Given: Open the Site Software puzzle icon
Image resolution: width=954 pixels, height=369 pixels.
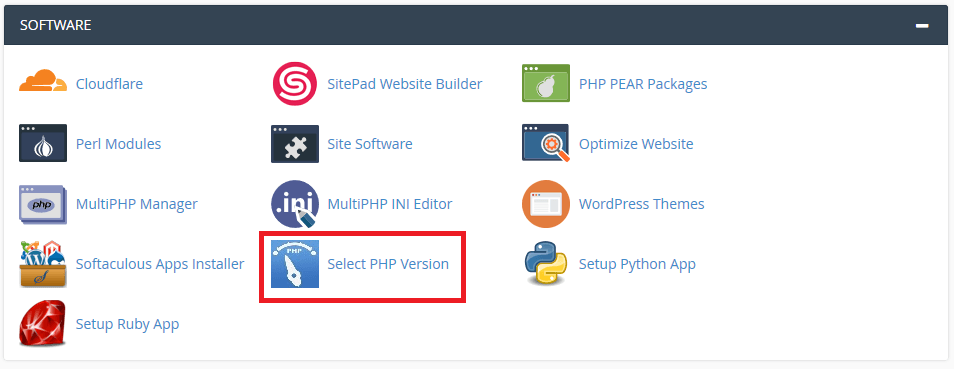Looking at the screenshot, I should (294, 144).
